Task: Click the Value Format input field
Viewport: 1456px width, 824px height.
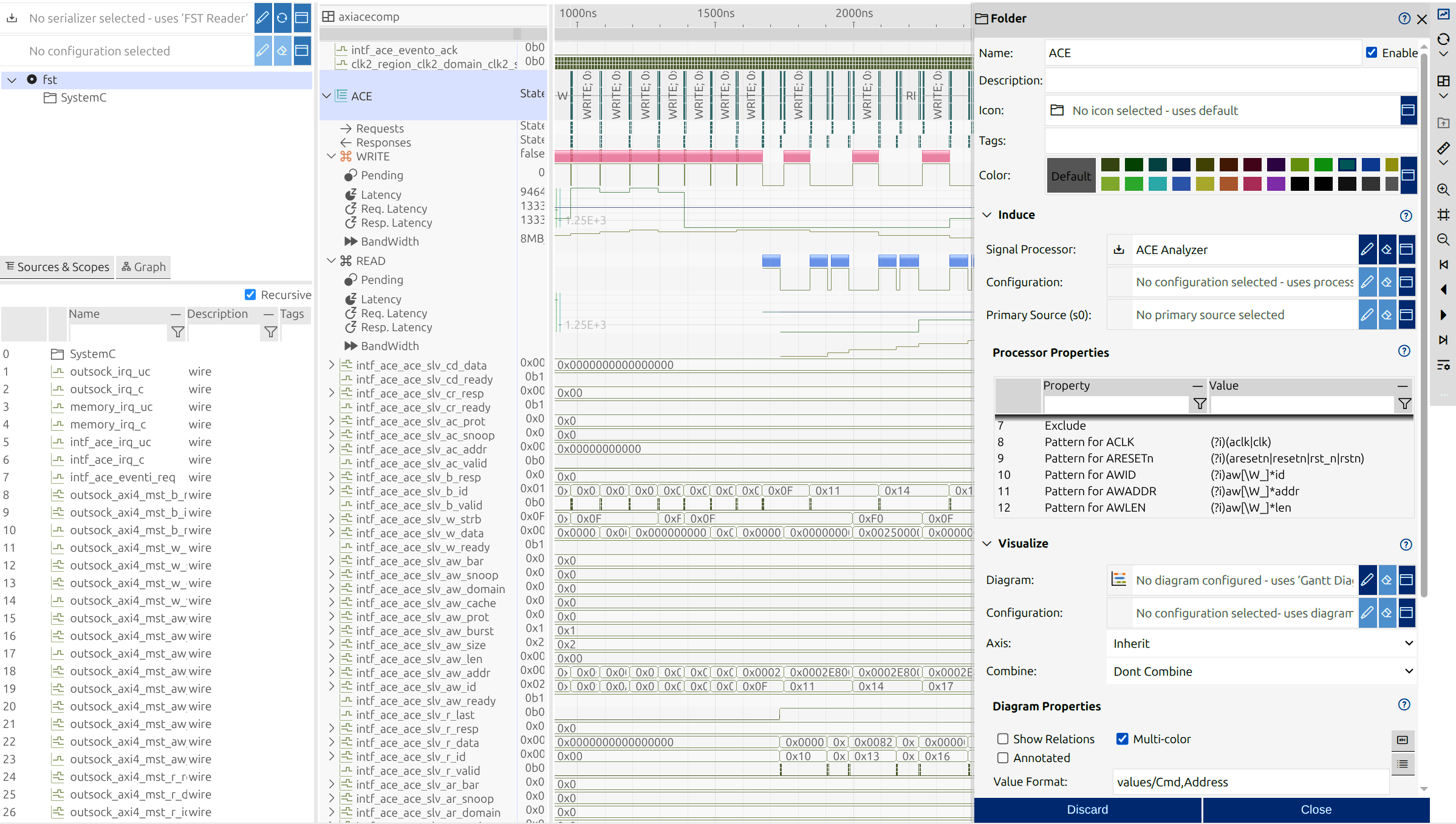Action: click(1250, 781)
